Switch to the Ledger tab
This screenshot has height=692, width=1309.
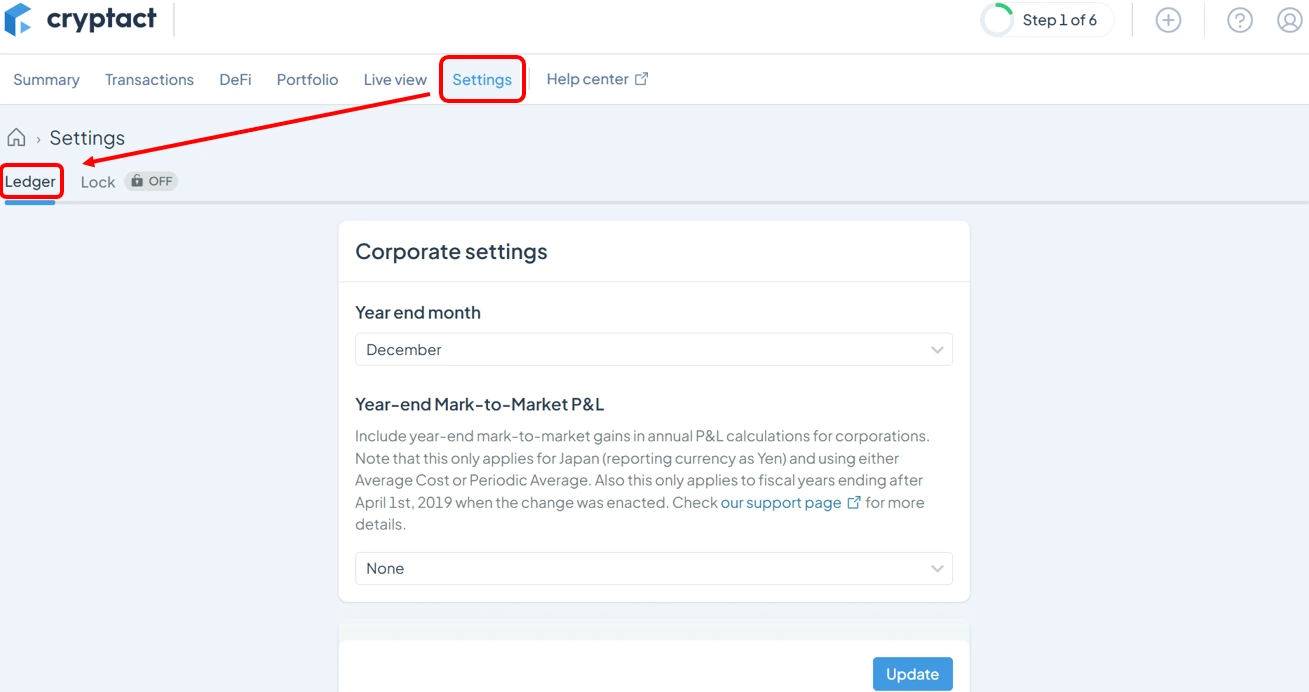point(30,182)
